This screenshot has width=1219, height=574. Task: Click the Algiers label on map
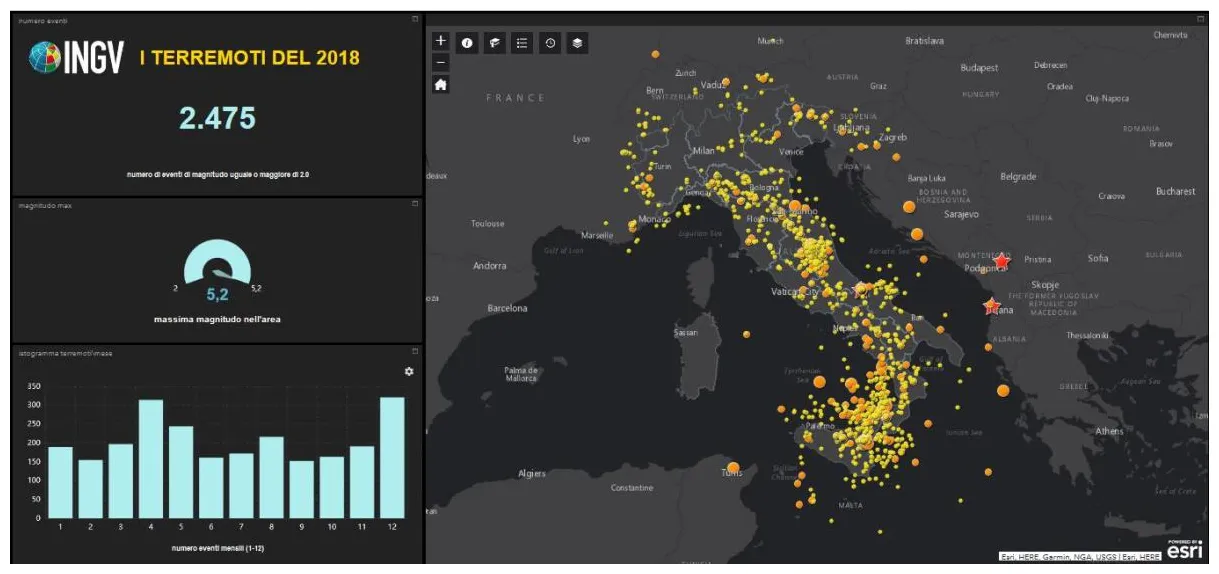[531, 473]
